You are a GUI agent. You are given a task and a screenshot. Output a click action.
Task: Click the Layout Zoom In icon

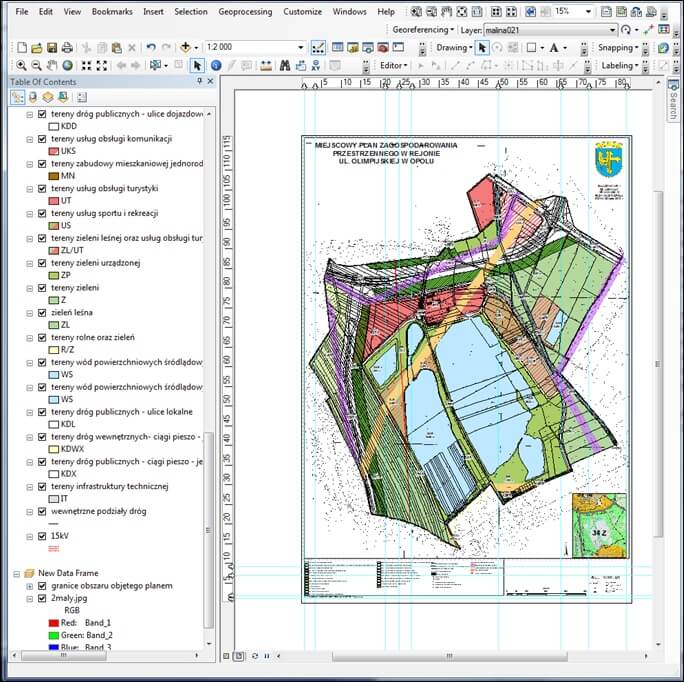pos(416,12)
